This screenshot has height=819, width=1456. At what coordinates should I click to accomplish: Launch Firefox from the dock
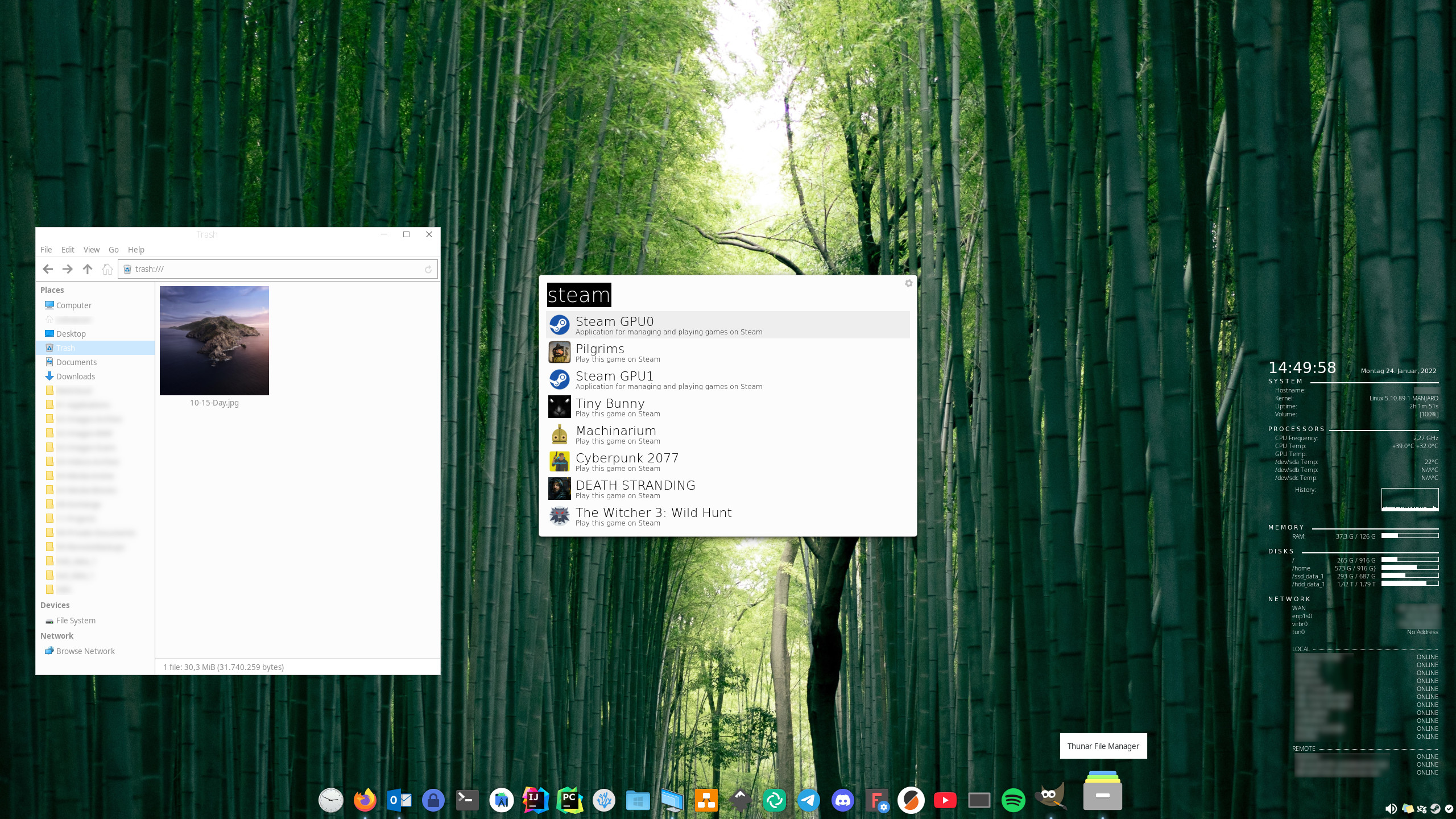click(x=365, y=800)
